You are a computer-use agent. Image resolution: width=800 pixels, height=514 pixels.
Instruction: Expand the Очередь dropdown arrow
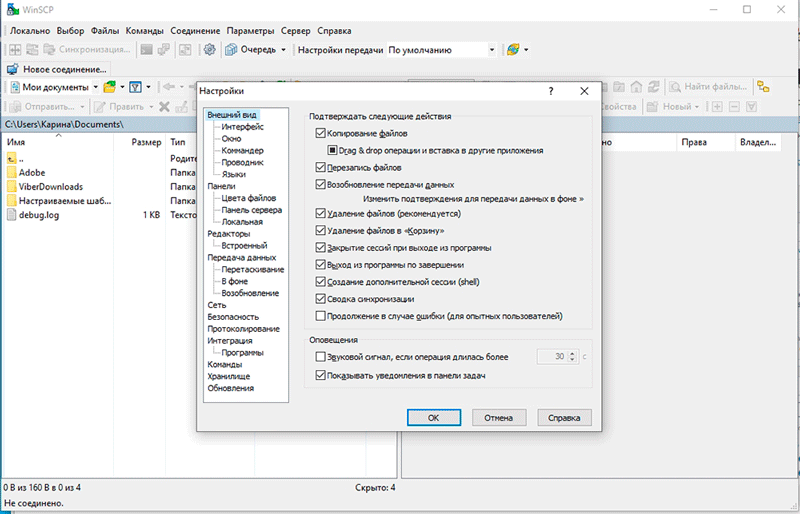(x=283, y=49)
